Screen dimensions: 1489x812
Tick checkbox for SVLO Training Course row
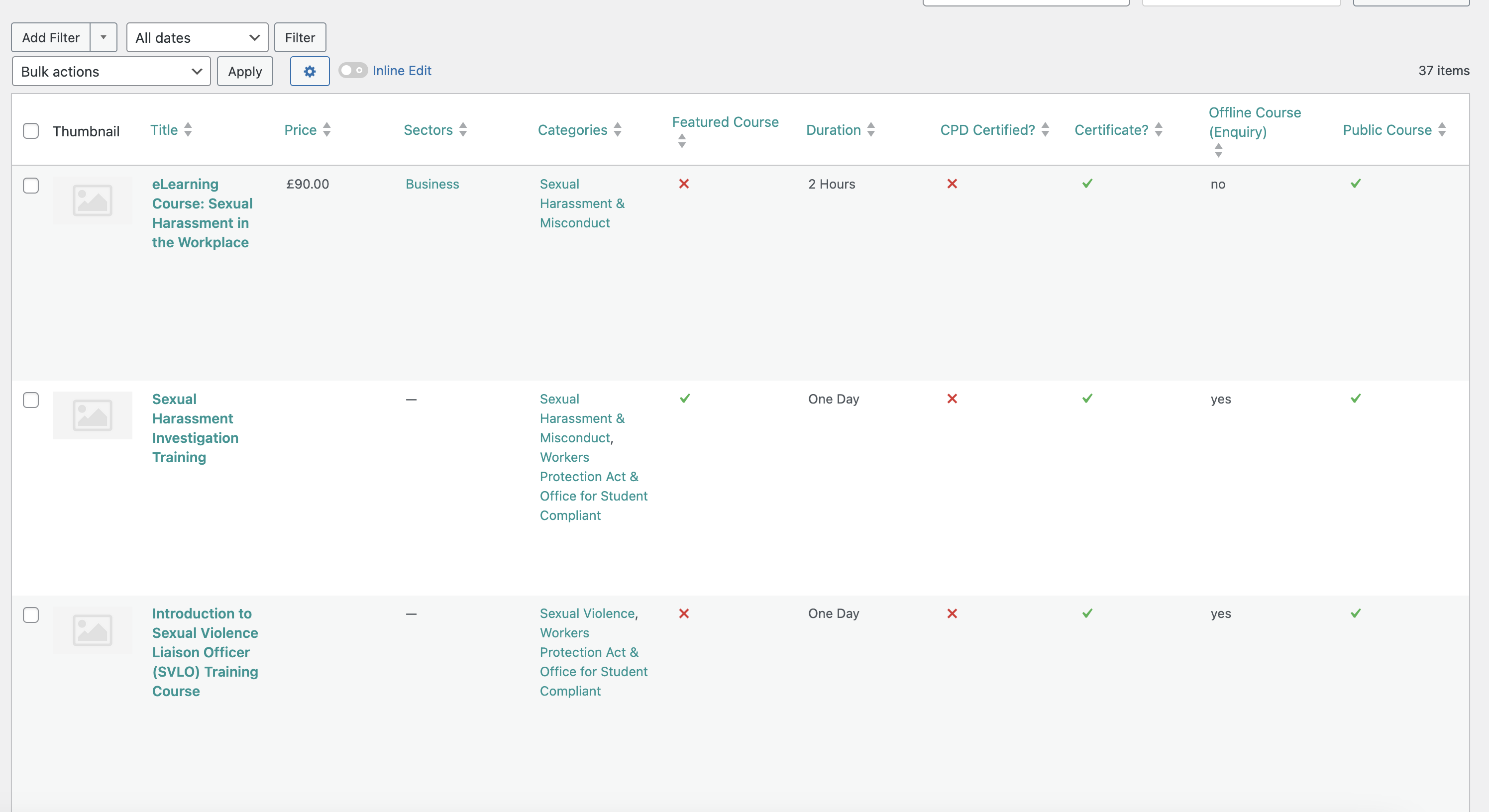tap(31, 614)
